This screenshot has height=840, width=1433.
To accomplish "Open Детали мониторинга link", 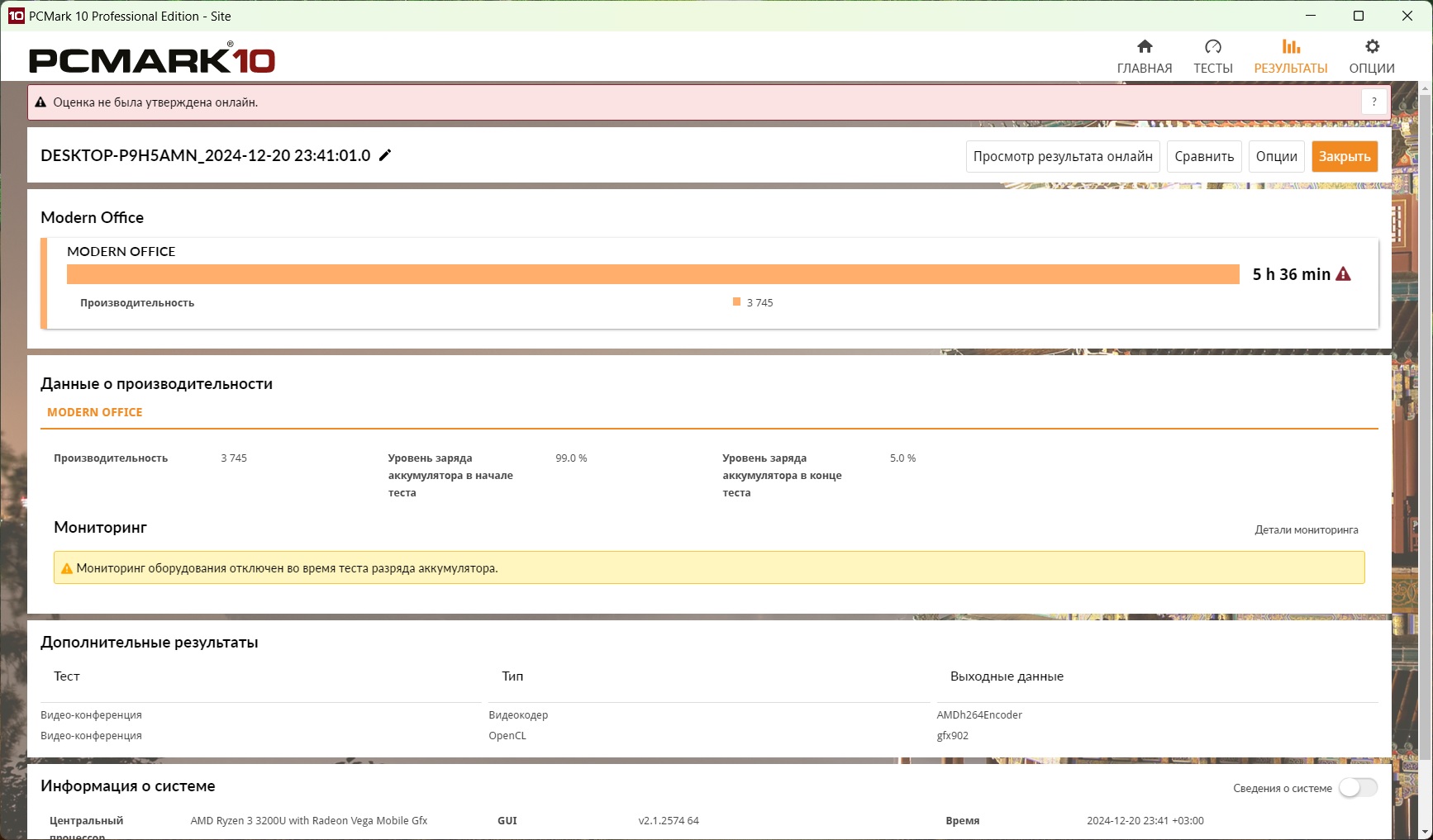I will tap(1307, 530).
